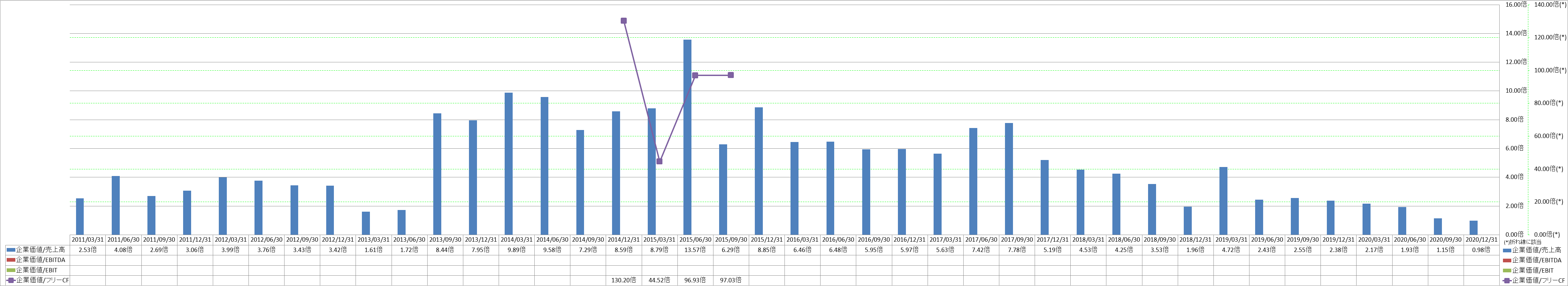This screenshot has width=1568, height=286.
Task: Click the purple line marker at 2015/09/30
Action: (x=730, y=75)
